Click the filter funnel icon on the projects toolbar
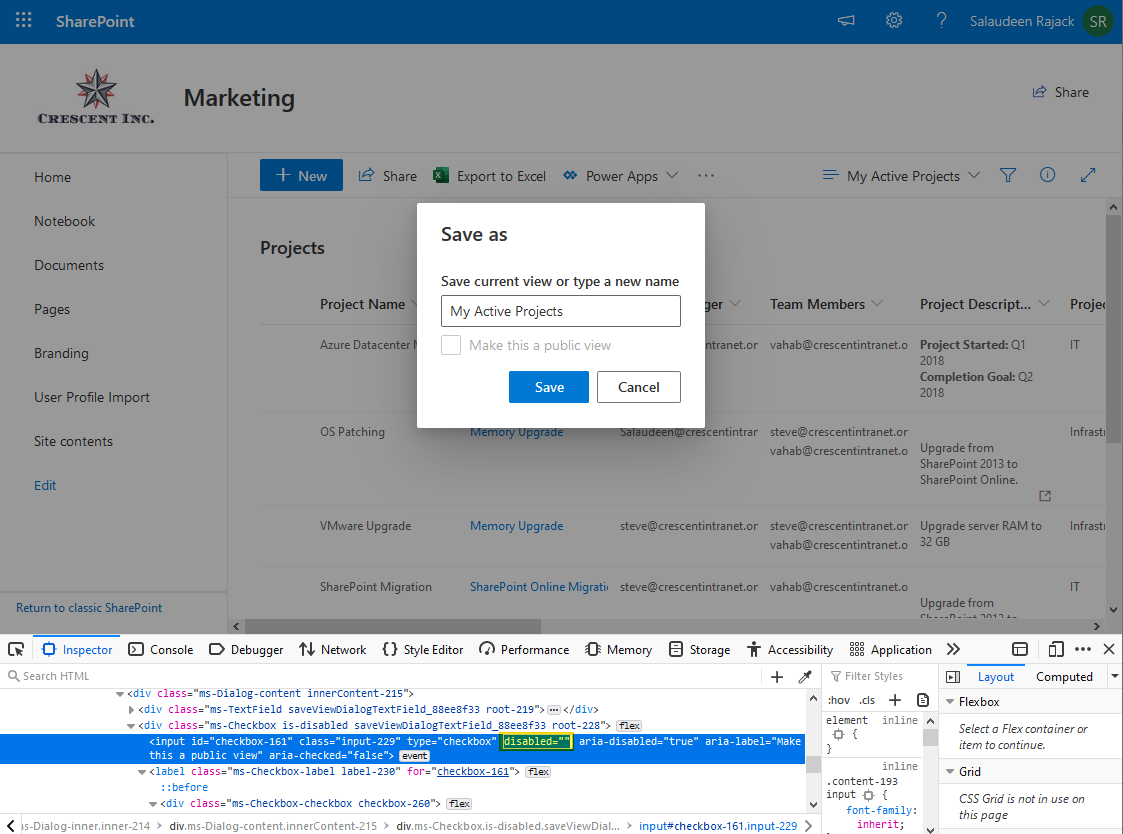The width and height of the screenshot is (1123, 834). coord(1008,175)
